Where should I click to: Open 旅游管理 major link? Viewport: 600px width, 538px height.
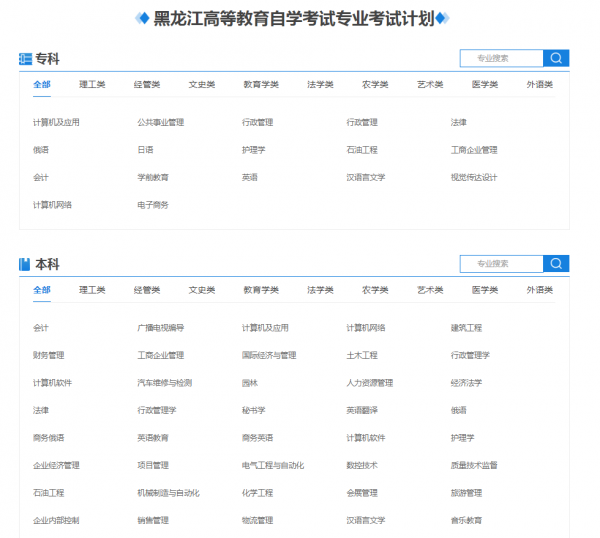[x=466, y=493]
